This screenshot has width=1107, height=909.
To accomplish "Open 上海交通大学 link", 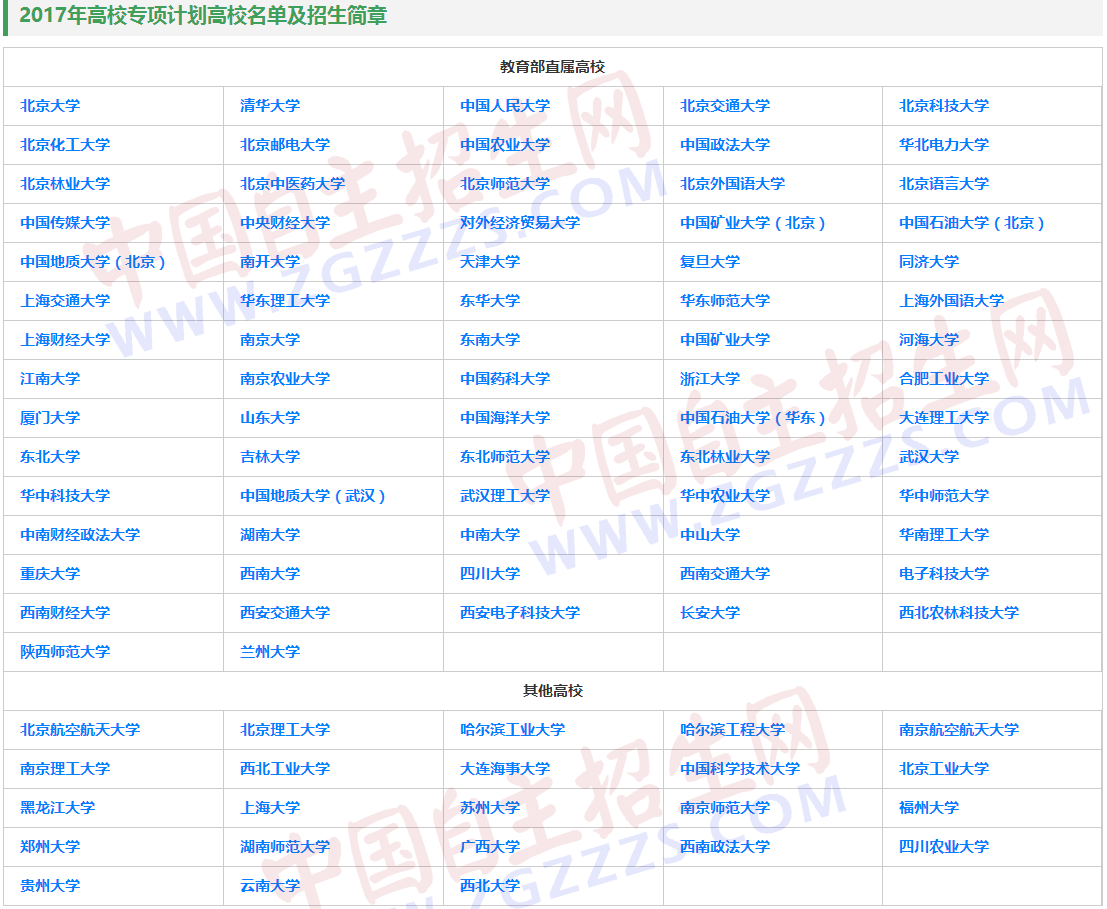I will (65, 301).
